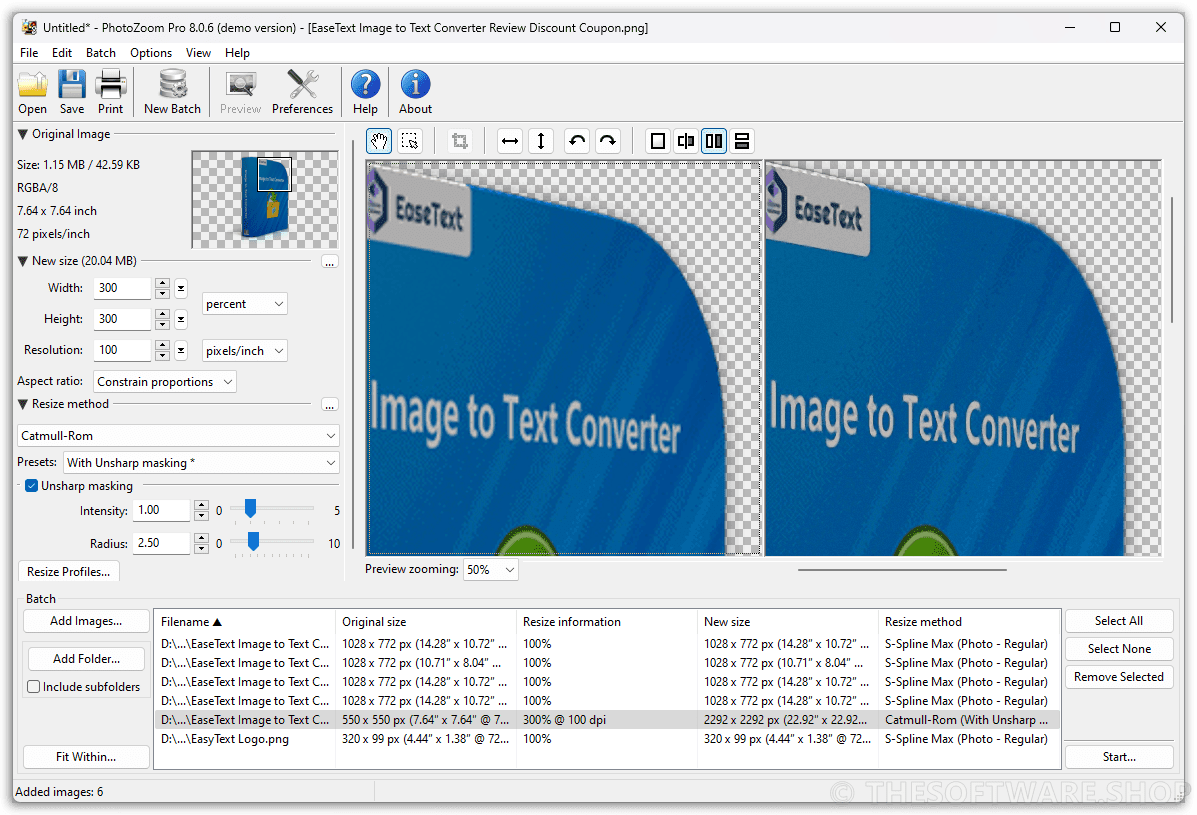Open an image with the Open toolbar icon
1197x815 pixels.
33,92
